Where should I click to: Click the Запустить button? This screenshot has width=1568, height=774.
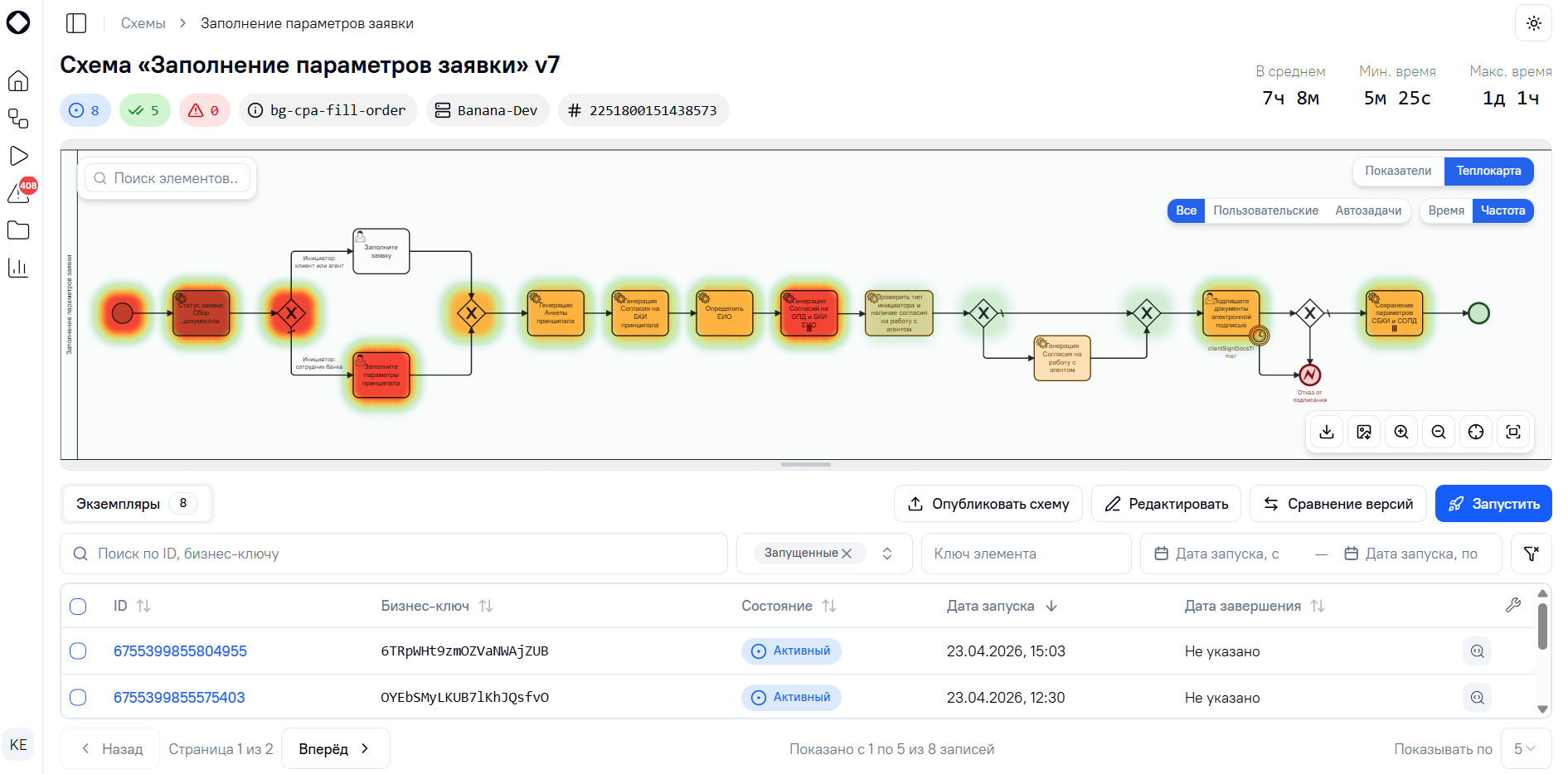click(x=1493, y=504)
